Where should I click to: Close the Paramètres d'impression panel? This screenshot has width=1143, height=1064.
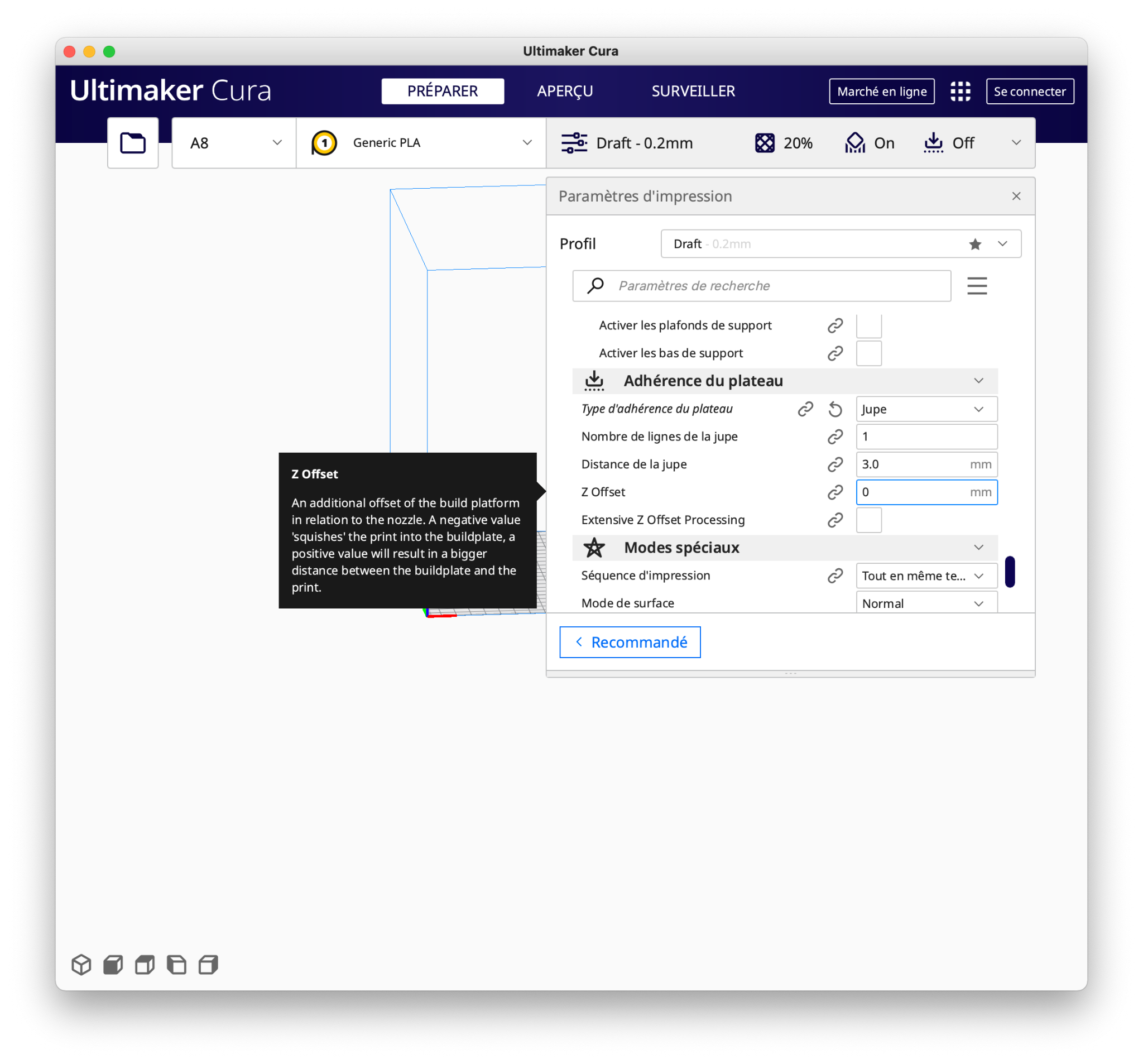click(1016, 196)
